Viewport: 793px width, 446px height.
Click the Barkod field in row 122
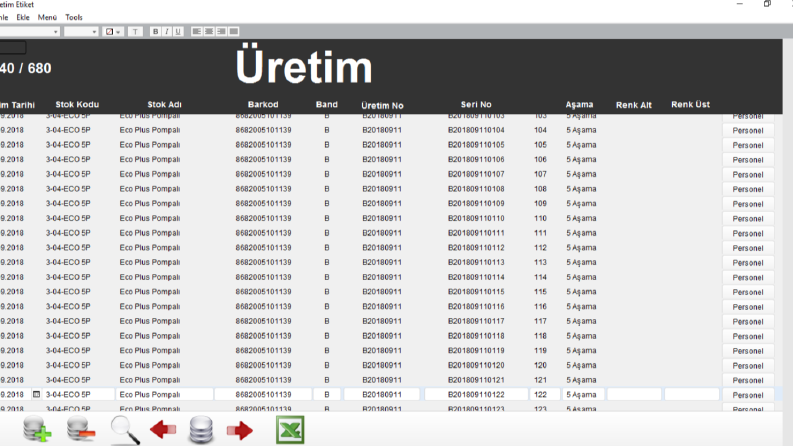pos(263,394)
